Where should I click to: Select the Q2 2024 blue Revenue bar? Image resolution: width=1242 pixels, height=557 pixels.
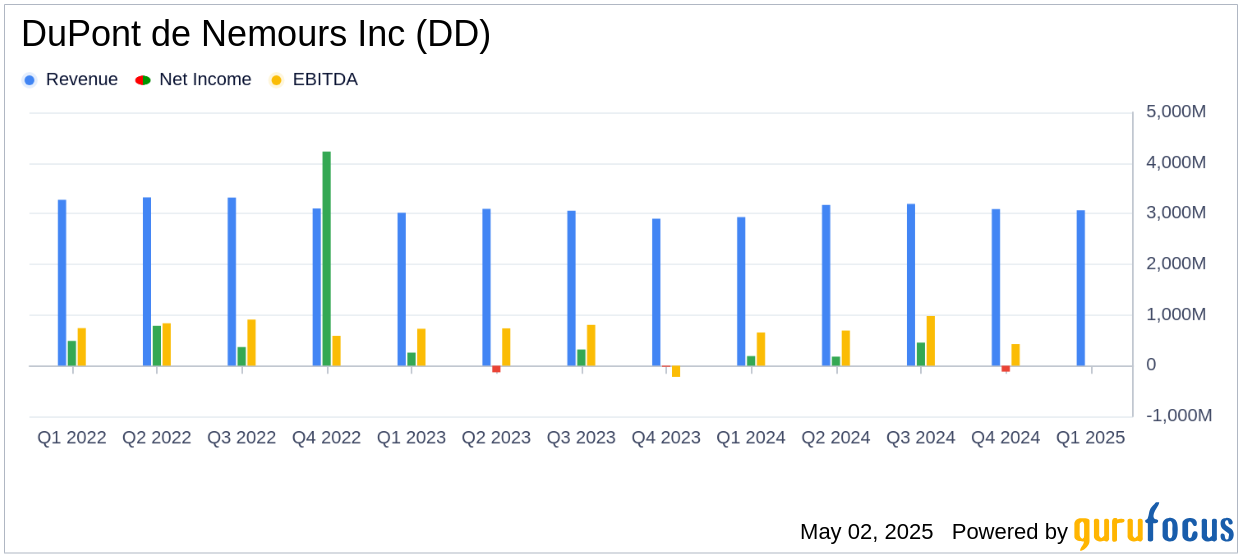point(826,286)
